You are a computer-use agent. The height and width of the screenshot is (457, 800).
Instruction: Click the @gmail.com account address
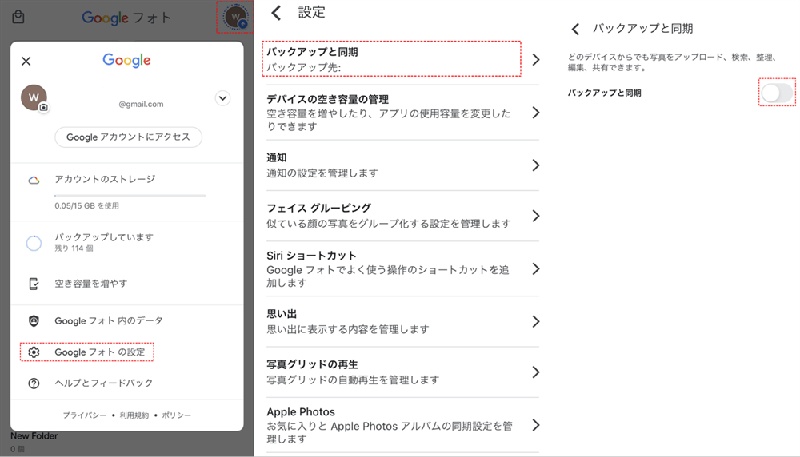point(141,104)
